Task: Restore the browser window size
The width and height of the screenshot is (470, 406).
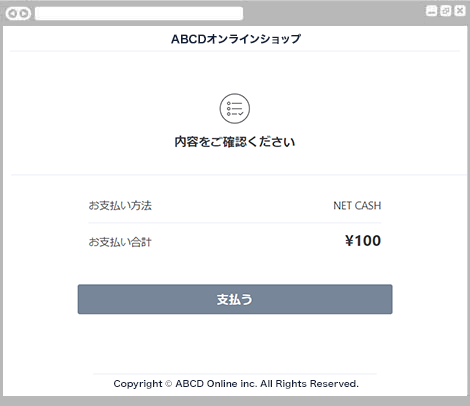Action: [446, 11]
